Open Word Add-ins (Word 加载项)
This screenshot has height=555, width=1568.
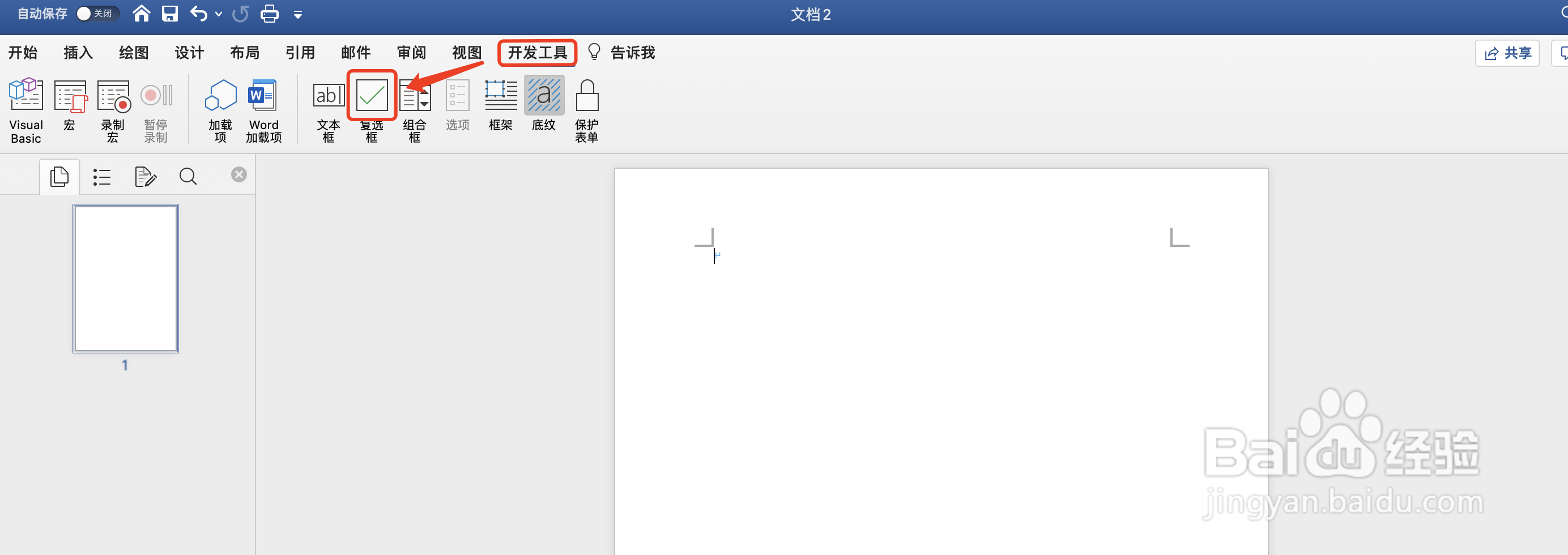pos(263,110)
